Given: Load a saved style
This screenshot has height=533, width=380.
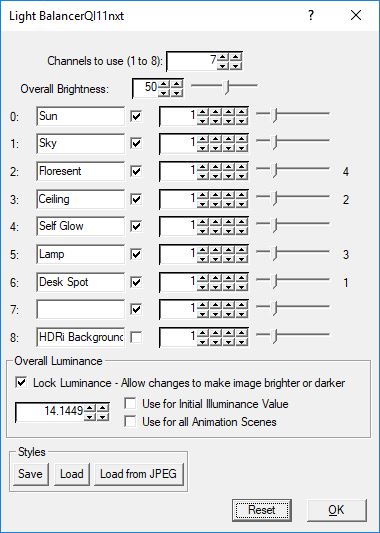Looking at the screenshot, I should pyautogui.click(x=72, y=474).
